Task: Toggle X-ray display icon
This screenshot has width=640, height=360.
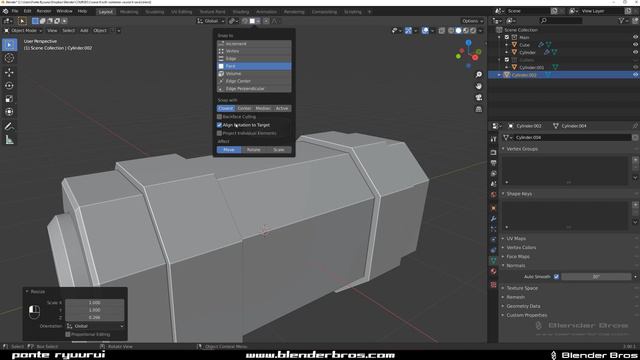Action: coord(442,31)
